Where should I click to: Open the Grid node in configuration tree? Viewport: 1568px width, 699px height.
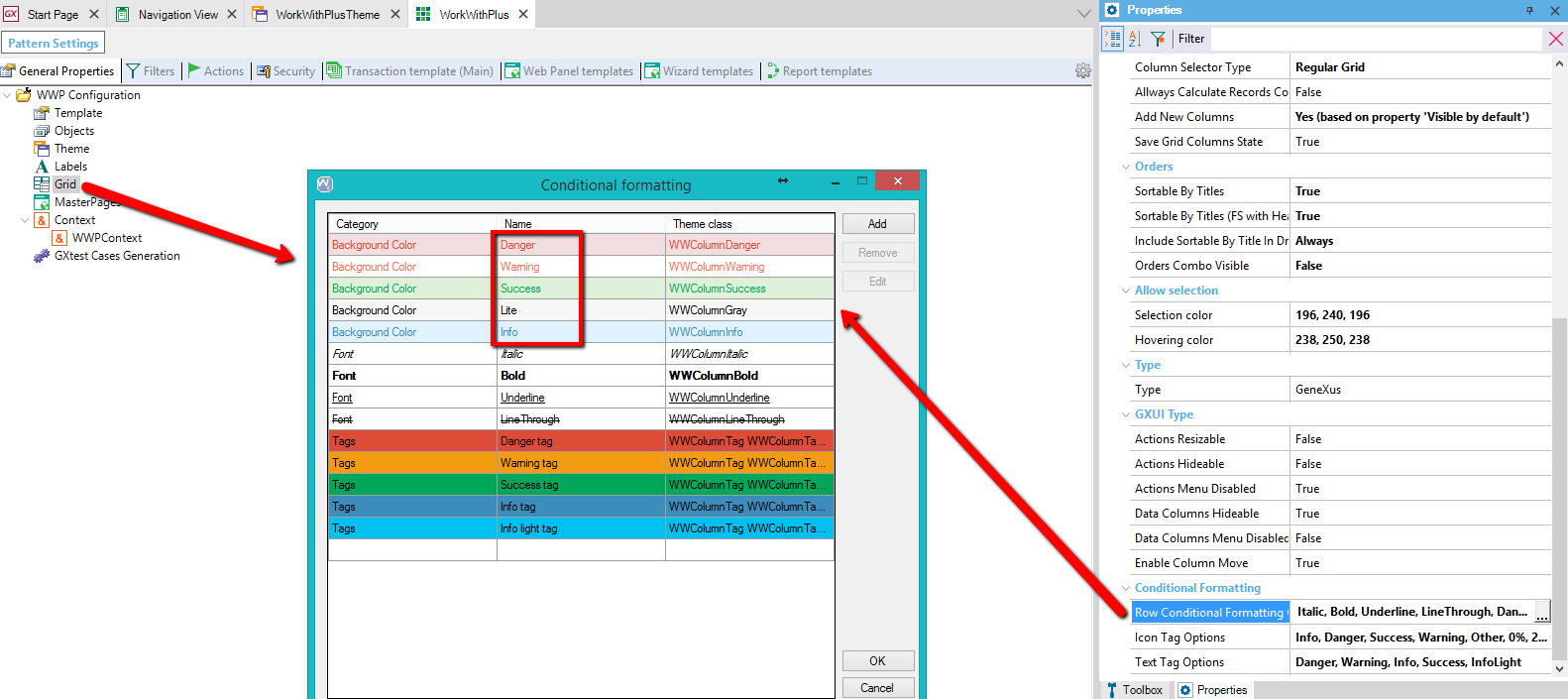tap(64, 184)
